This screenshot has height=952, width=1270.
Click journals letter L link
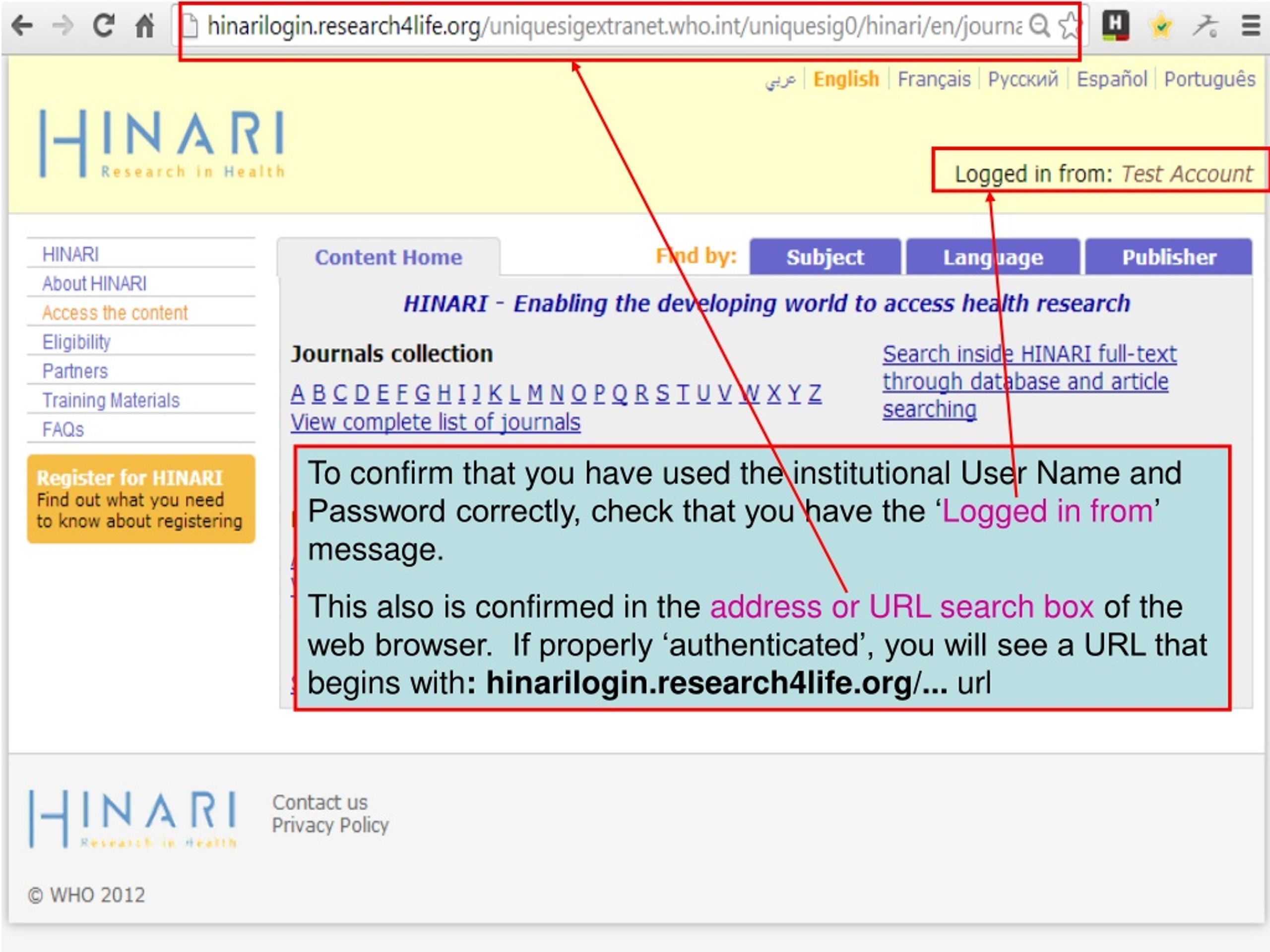pyautogui.click(x=515, y=394)
